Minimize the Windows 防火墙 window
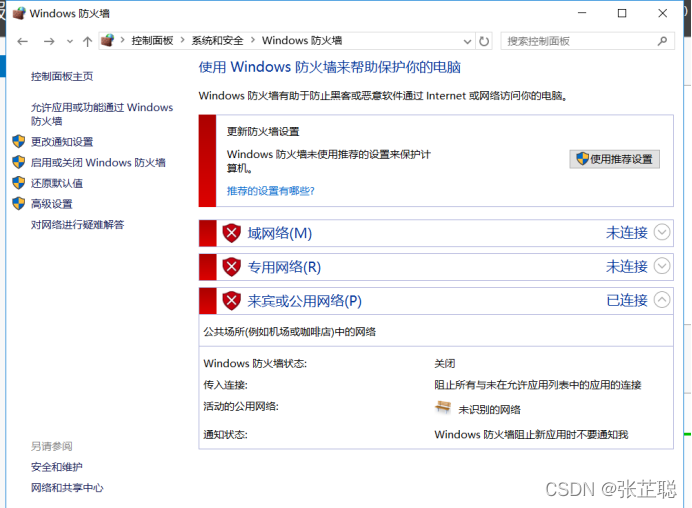The width and height of the screenshot is (692, 508). click(x=582, y=13)
